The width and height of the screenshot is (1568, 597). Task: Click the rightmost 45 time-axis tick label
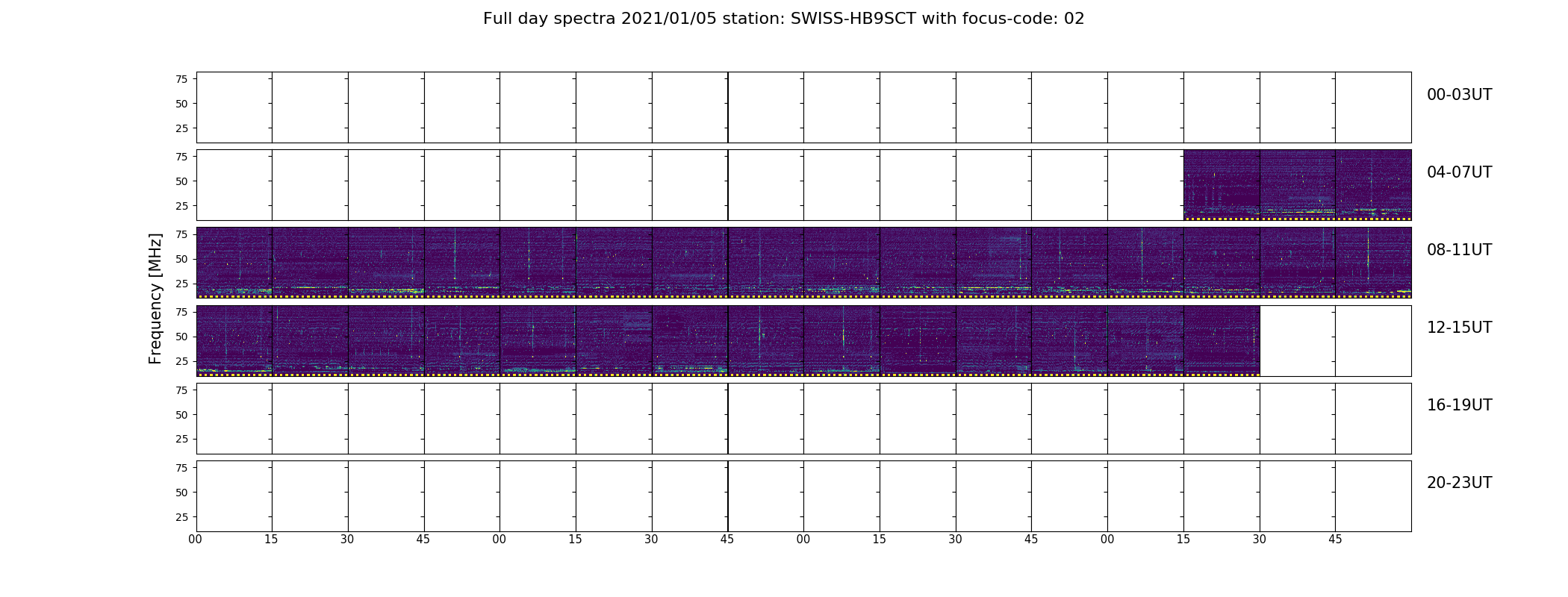coord(1335,540)
